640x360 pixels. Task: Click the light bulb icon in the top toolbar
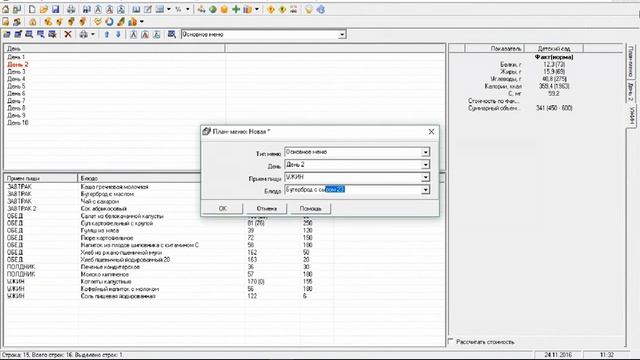point(309,9)
